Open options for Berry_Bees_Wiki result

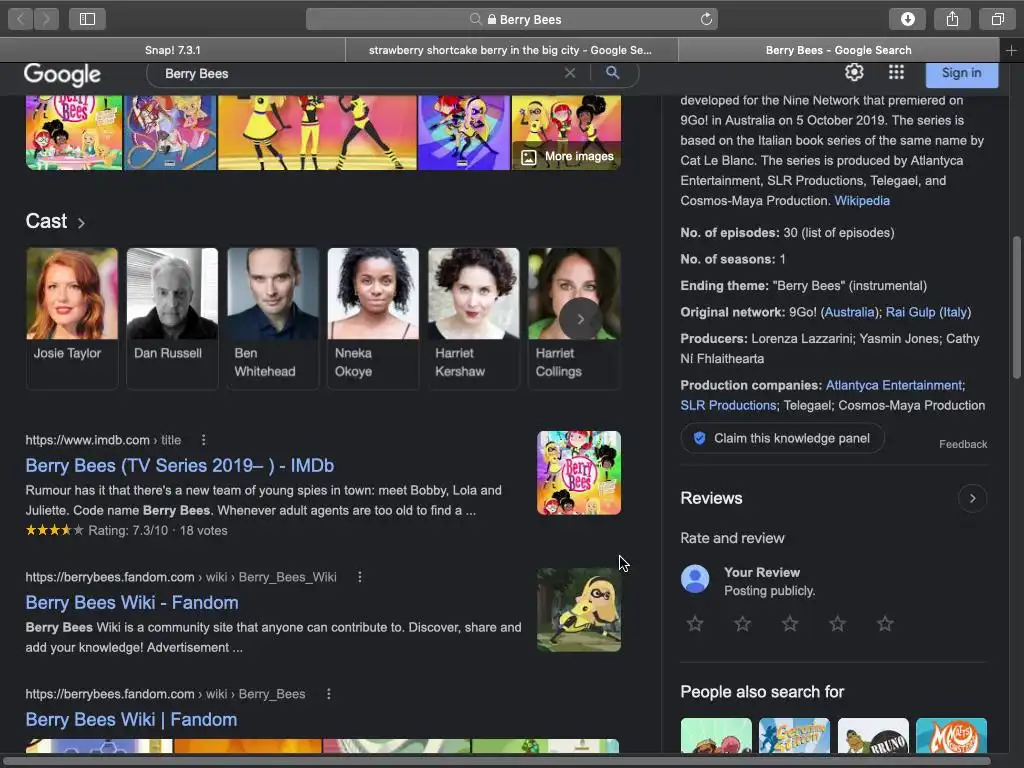360,577
